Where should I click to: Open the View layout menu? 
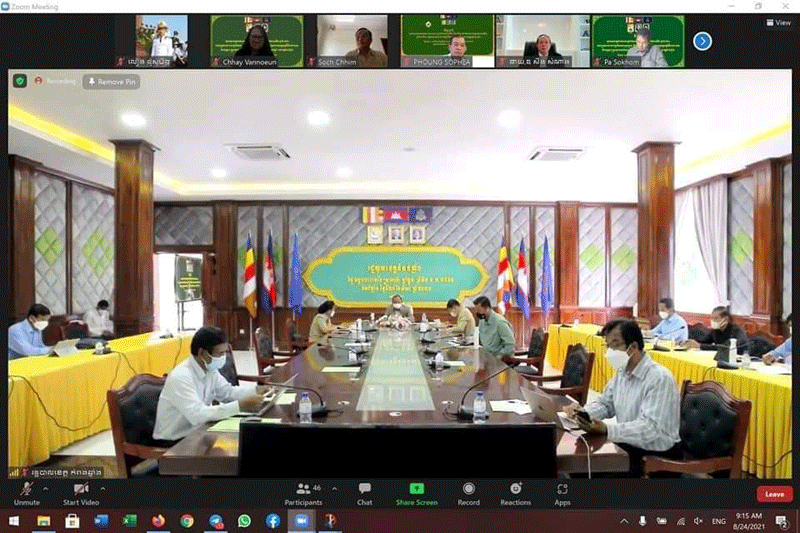pyautogui.click(x=777, y=22)
